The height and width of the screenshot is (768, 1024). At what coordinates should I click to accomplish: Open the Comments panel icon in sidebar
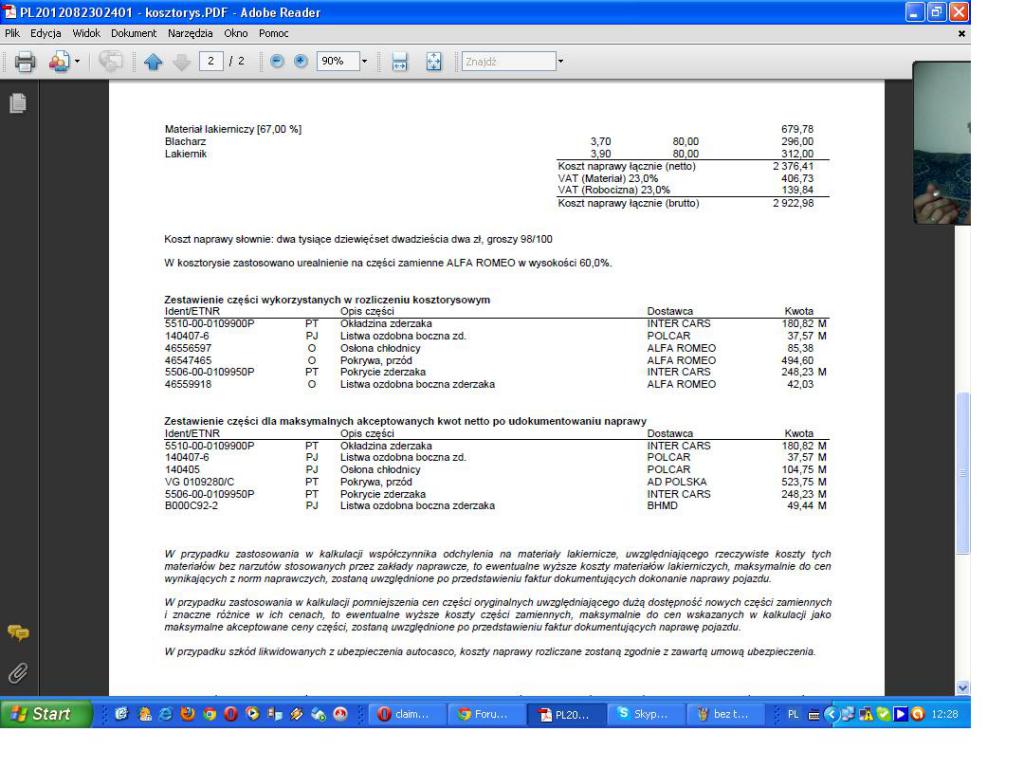click(18, 632)
